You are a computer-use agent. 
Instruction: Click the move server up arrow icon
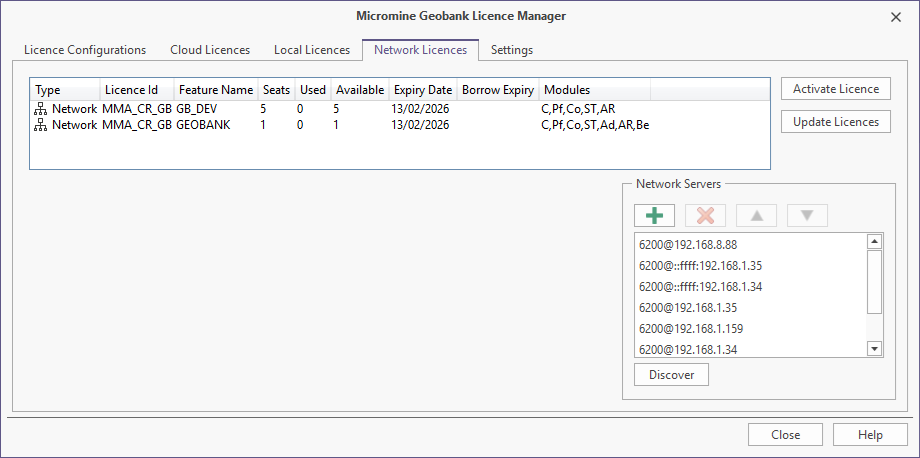click(x=756, y=215)
